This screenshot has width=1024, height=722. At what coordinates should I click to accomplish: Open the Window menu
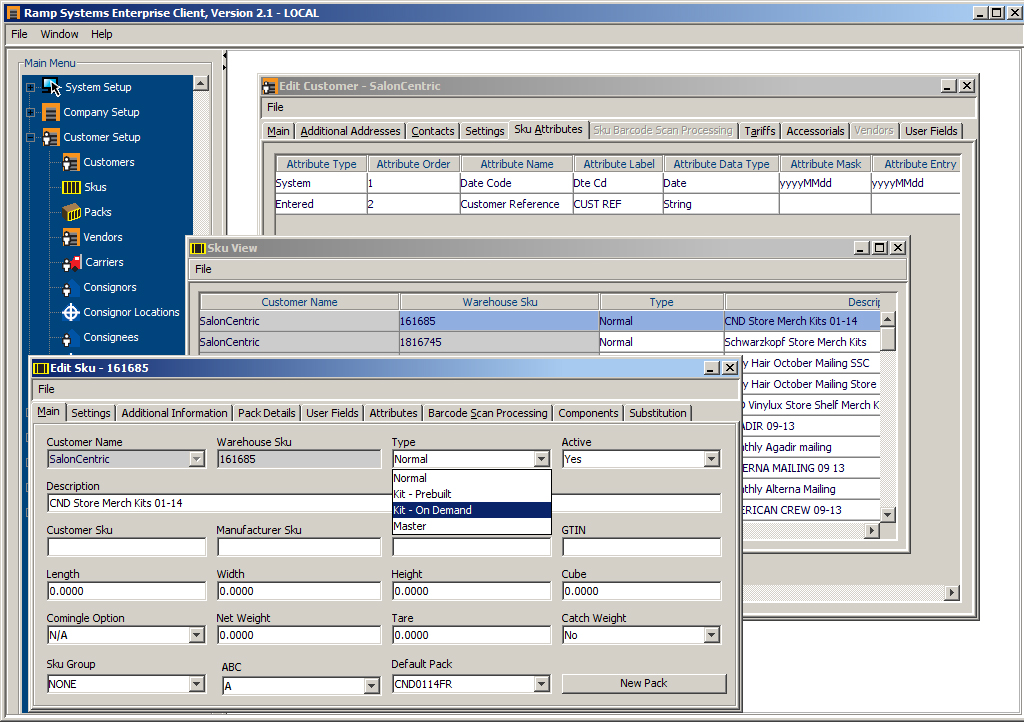(x=59, y=33)
